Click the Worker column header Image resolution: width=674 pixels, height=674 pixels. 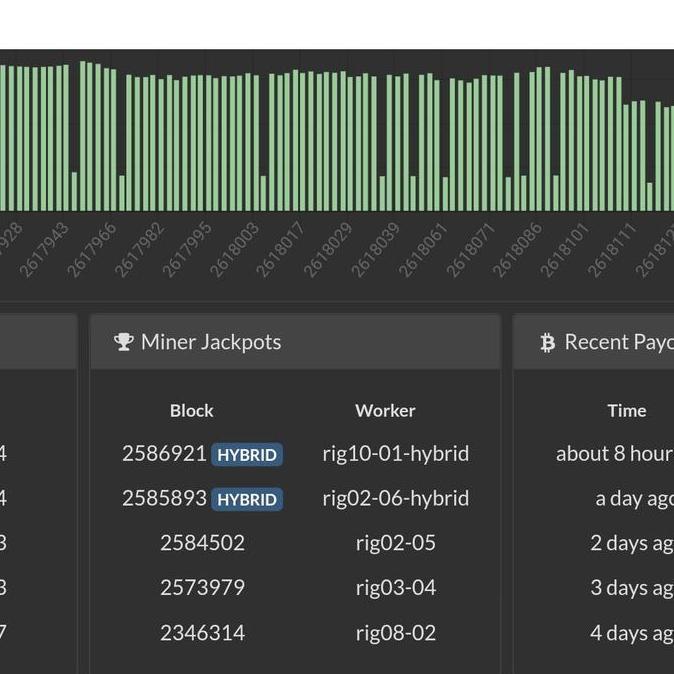point(385,411)
